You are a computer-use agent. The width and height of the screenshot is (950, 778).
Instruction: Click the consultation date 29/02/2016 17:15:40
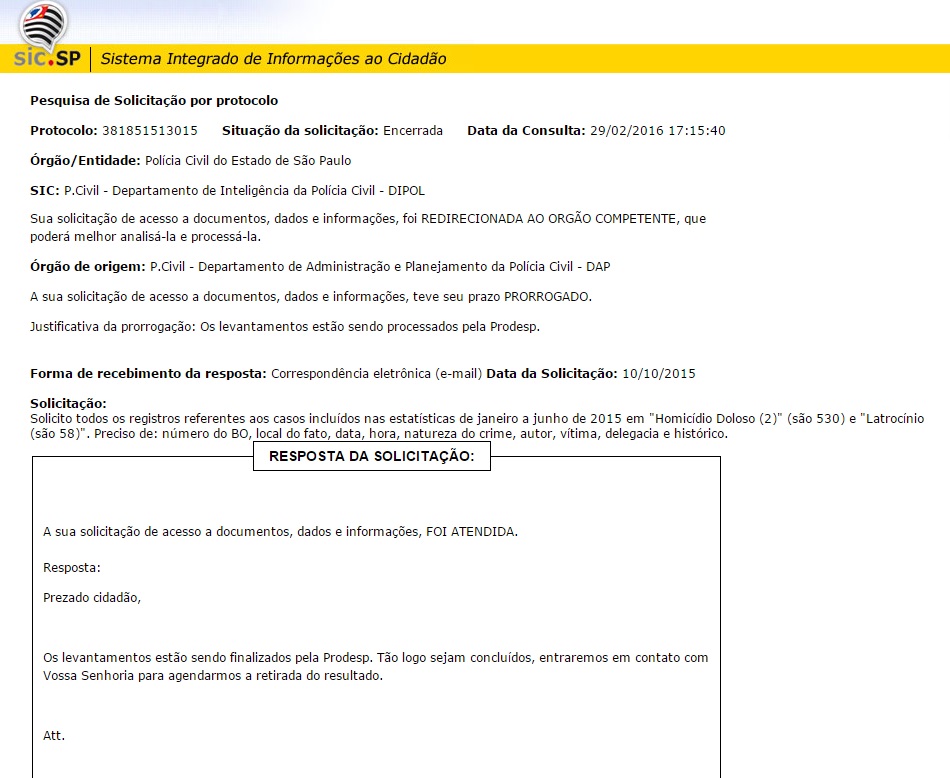point(657,131)
